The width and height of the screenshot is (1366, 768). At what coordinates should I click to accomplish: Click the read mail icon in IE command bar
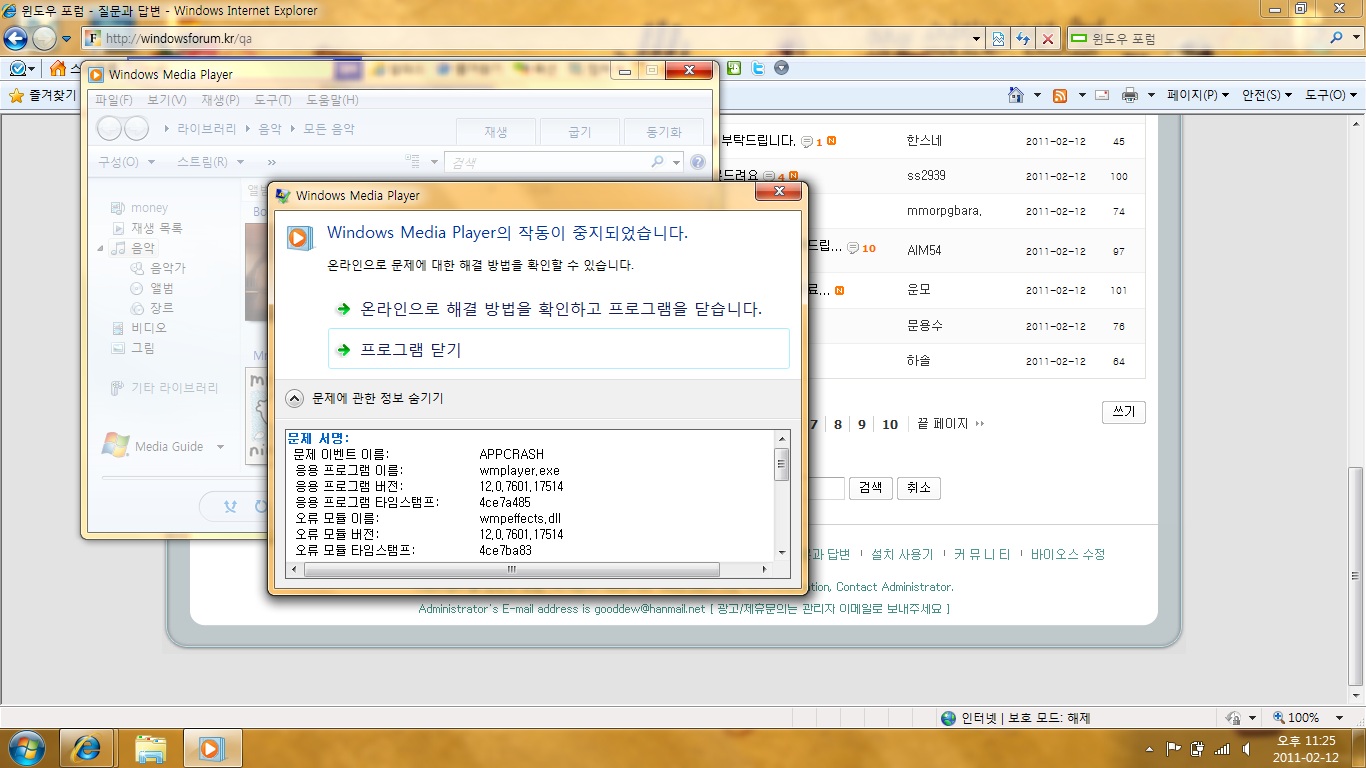click(x=1102, y=95)
